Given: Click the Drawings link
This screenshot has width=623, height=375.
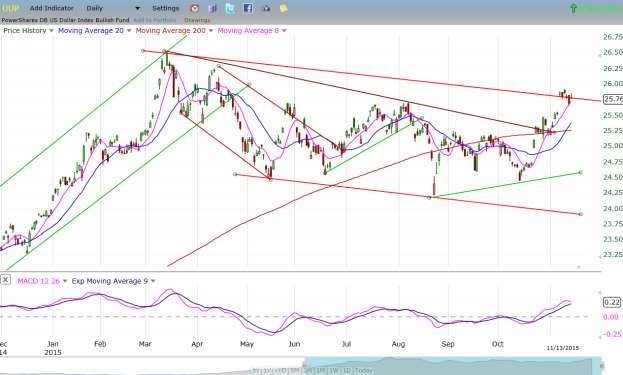Looking at the screenshot, I should pos(197,20).
